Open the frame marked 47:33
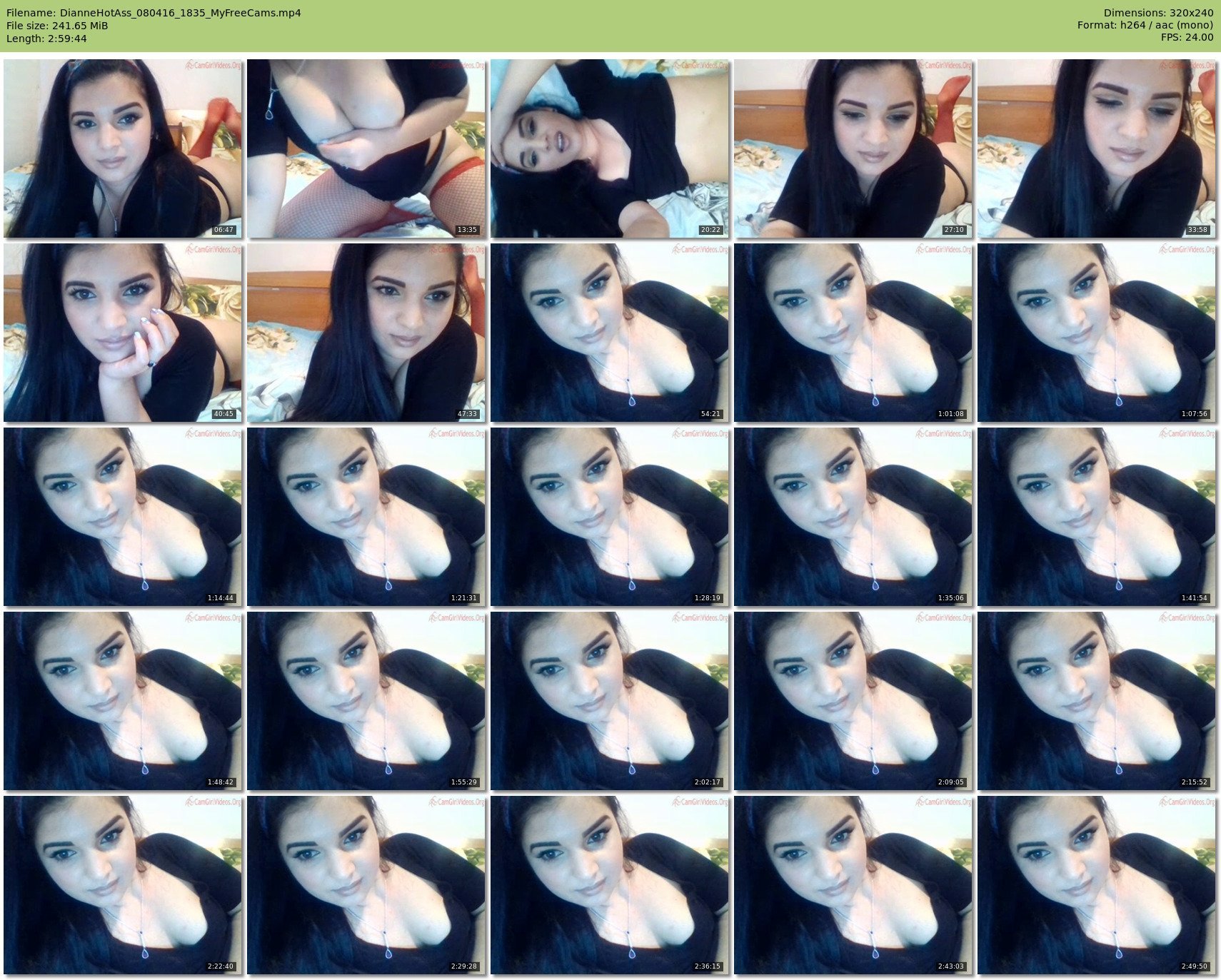 pyautogui.click(x=366, y=332)
